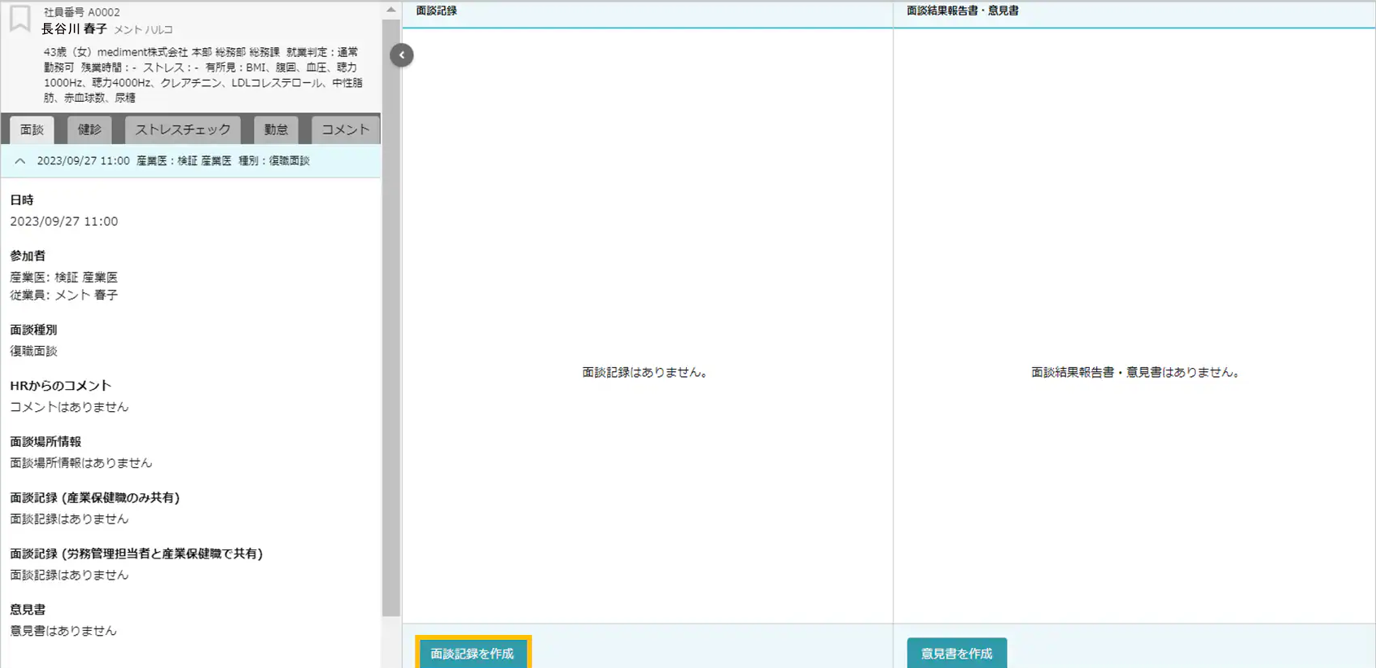Click 面談記録 (産業保健職のみ共有) heading
Screen dimensions: 1376x668
pos(95,498)
